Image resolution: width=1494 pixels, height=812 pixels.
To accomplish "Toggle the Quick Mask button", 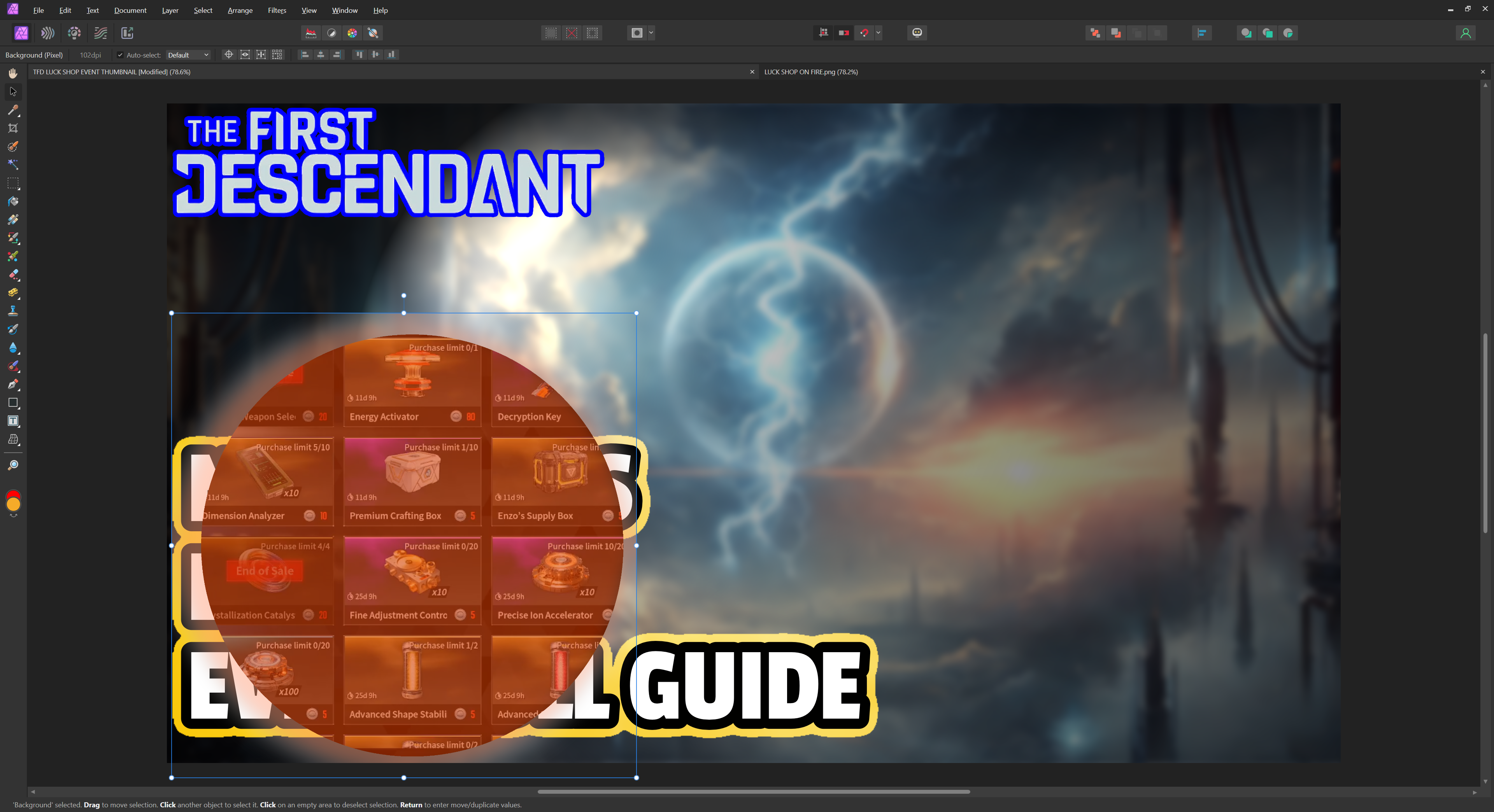I will 637,33.
